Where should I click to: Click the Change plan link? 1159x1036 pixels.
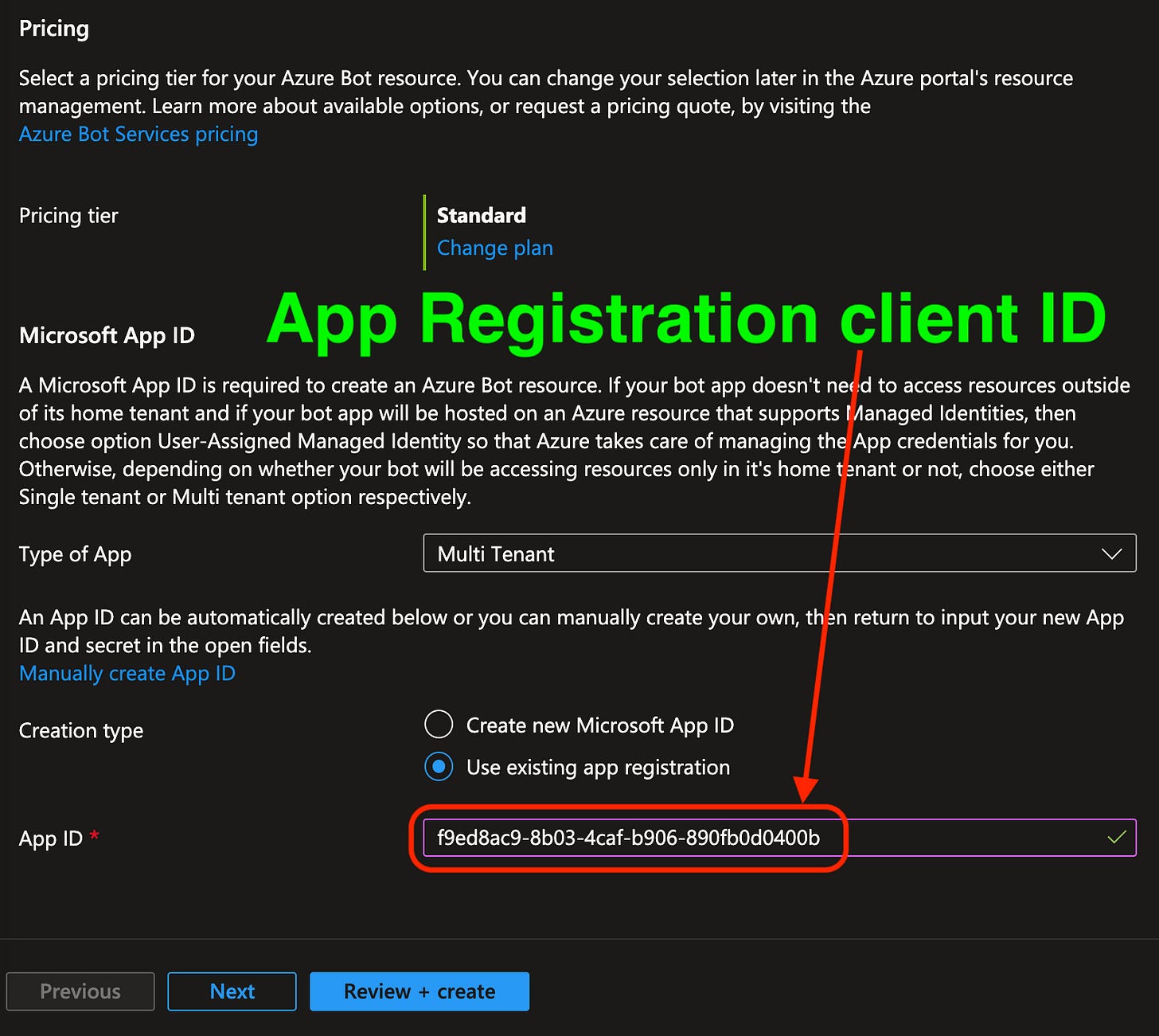coord(494,248)
